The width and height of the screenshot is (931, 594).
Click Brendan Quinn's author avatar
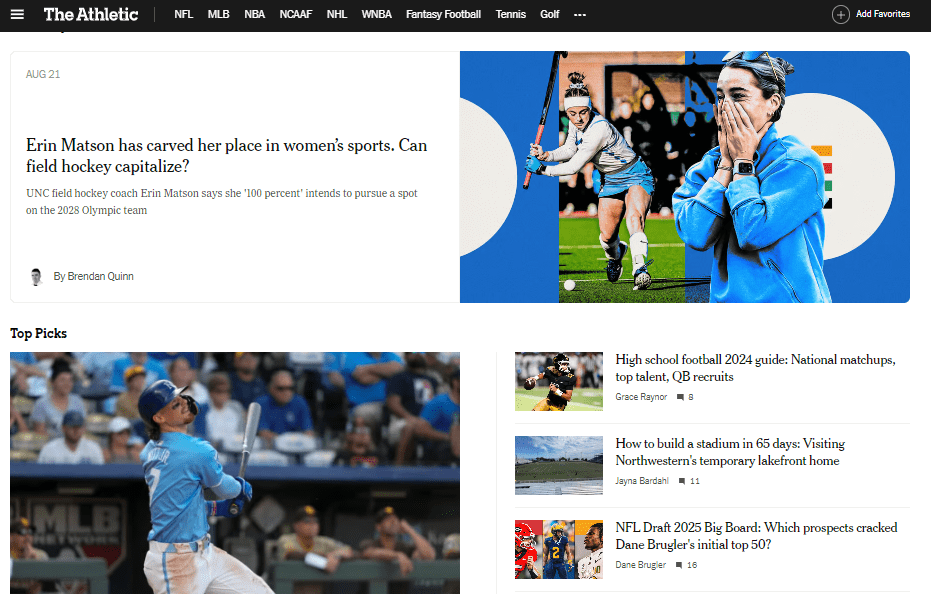tap(36, 276)
